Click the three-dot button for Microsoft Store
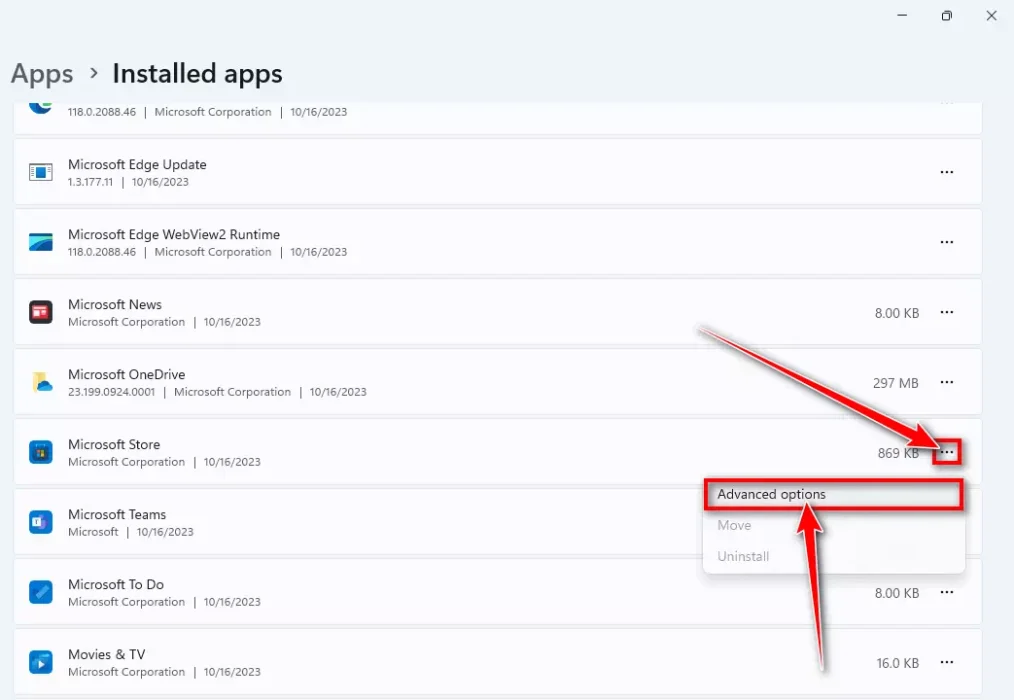Image resolution: width=1014 pixels, height=700 pixels. [947, 452]
